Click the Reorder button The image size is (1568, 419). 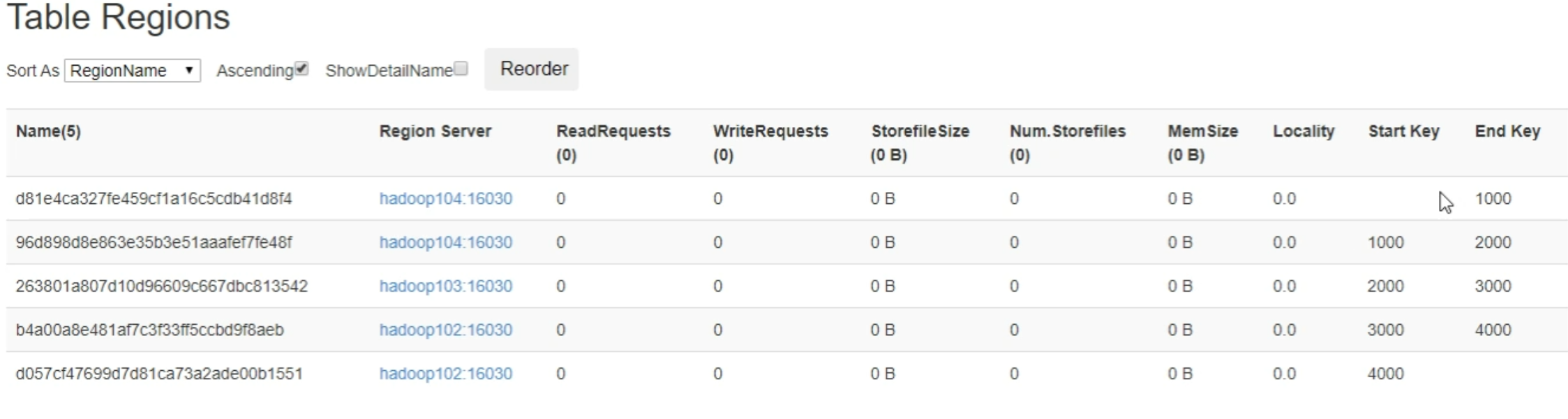(532, 69)
